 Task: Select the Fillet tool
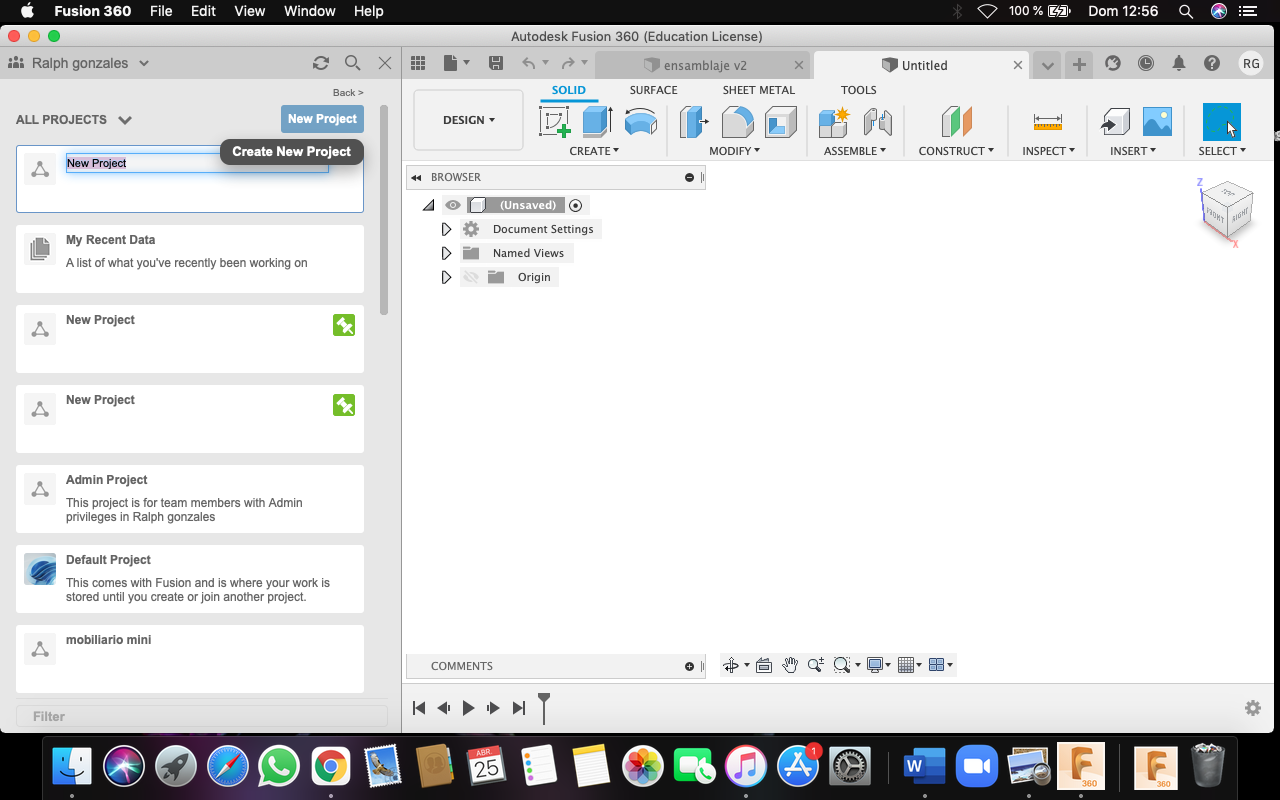[737, 122]
